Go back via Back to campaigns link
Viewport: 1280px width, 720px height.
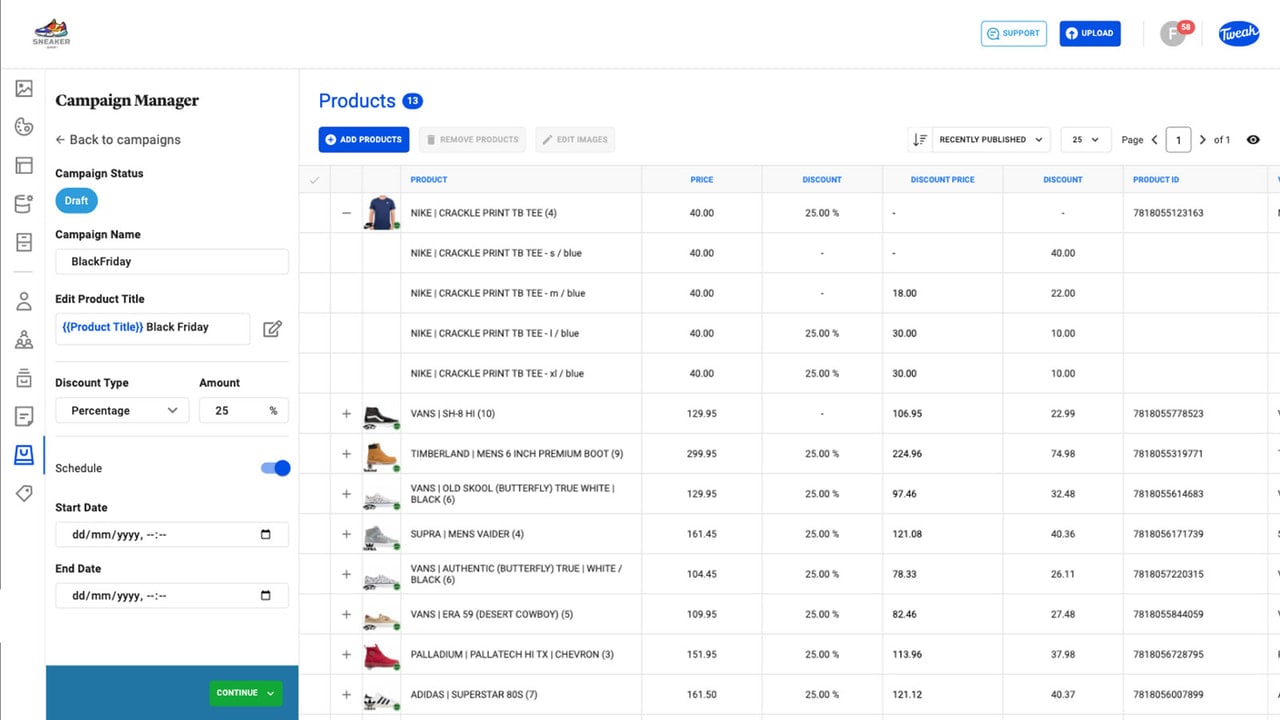[x=118, y=140]
